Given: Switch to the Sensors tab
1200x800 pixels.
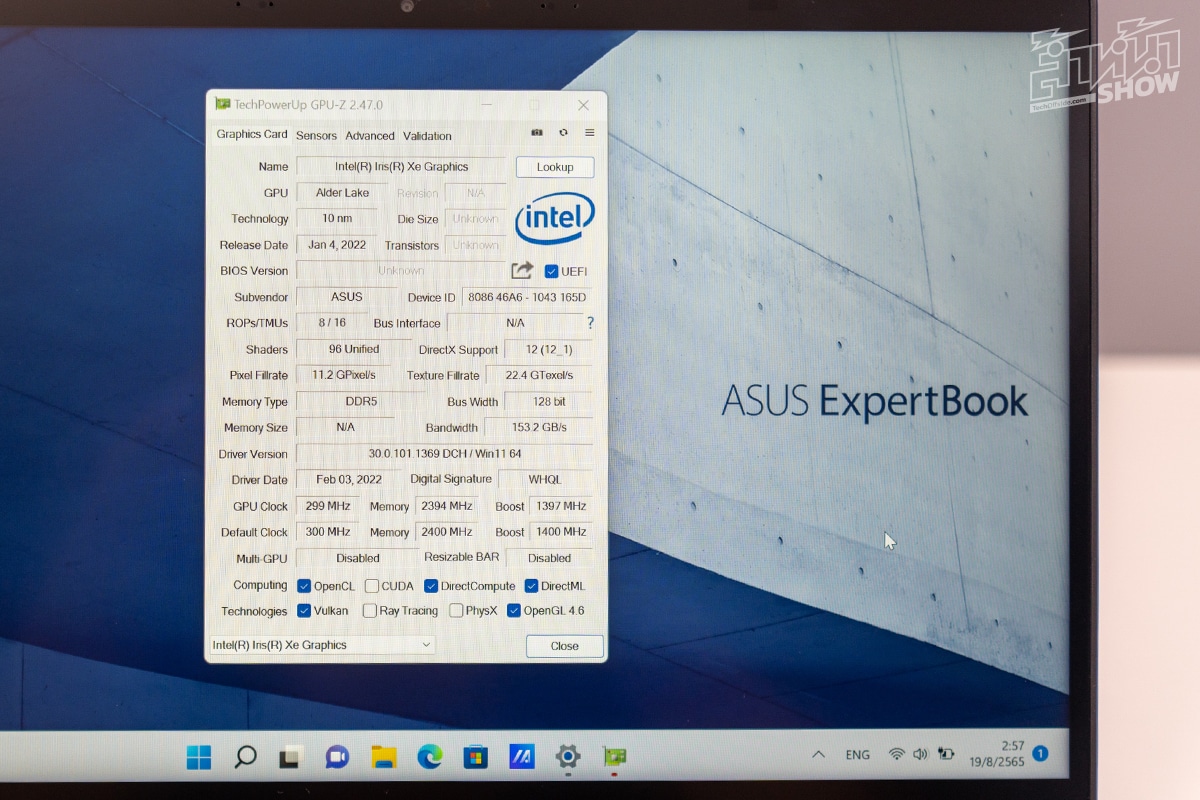Looking at the screenshot, I should pyautogui.click(x=316, y=136).
